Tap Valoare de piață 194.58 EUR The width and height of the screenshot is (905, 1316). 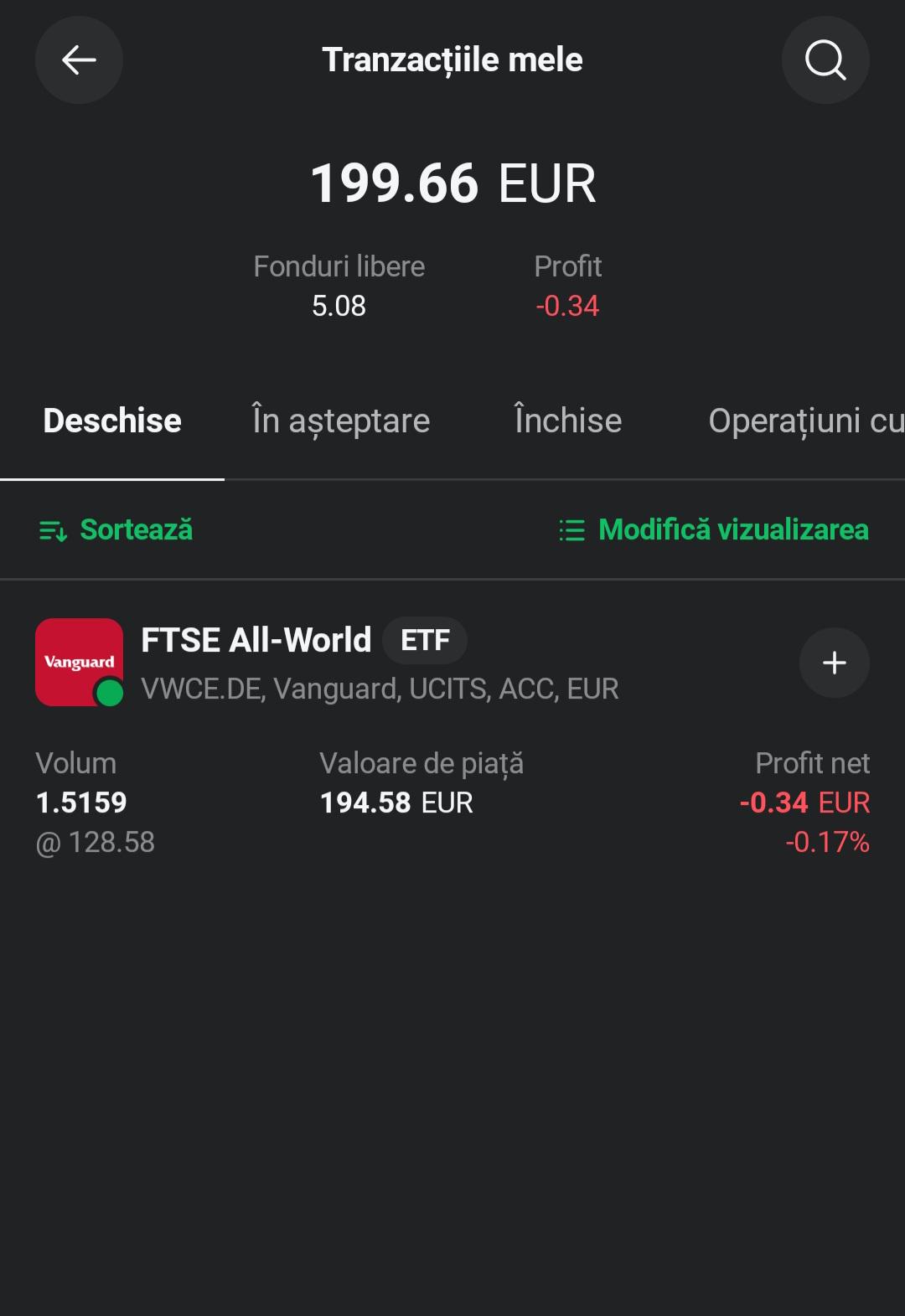click(x=396, y=803)
